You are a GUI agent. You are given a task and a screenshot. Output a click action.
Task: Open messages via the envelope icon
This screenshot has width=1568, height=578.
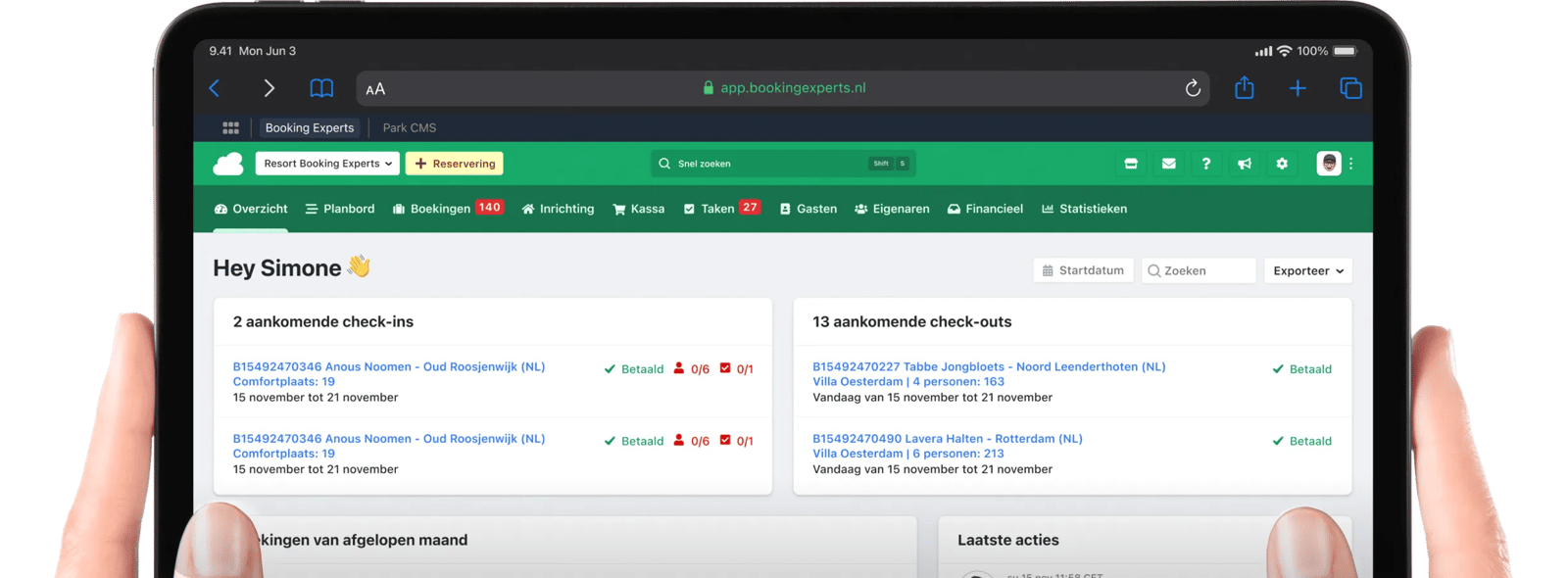[1169, 164]
